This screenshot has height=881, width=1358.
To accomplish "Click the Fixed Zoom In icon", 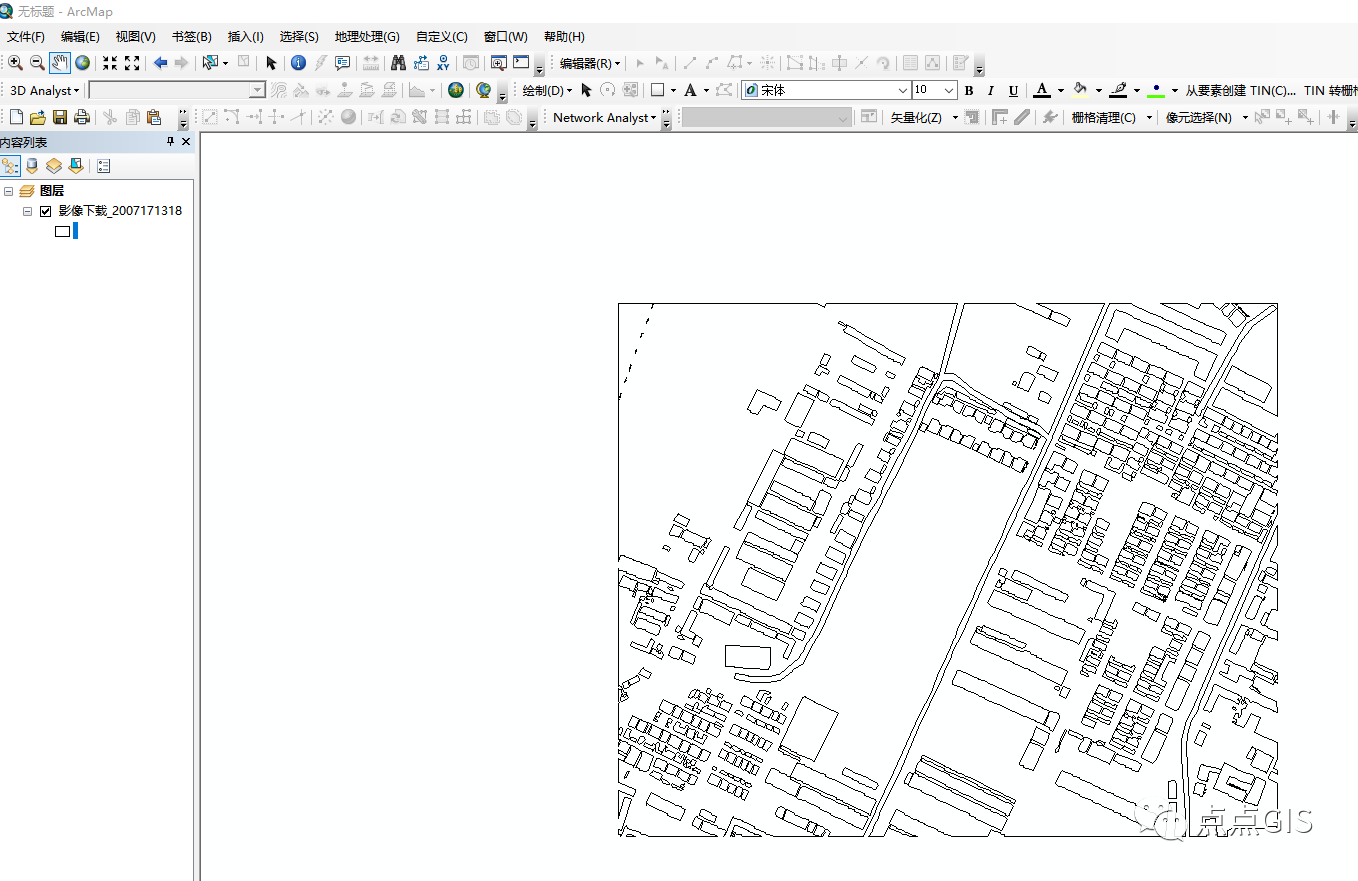I will point(110,63).
